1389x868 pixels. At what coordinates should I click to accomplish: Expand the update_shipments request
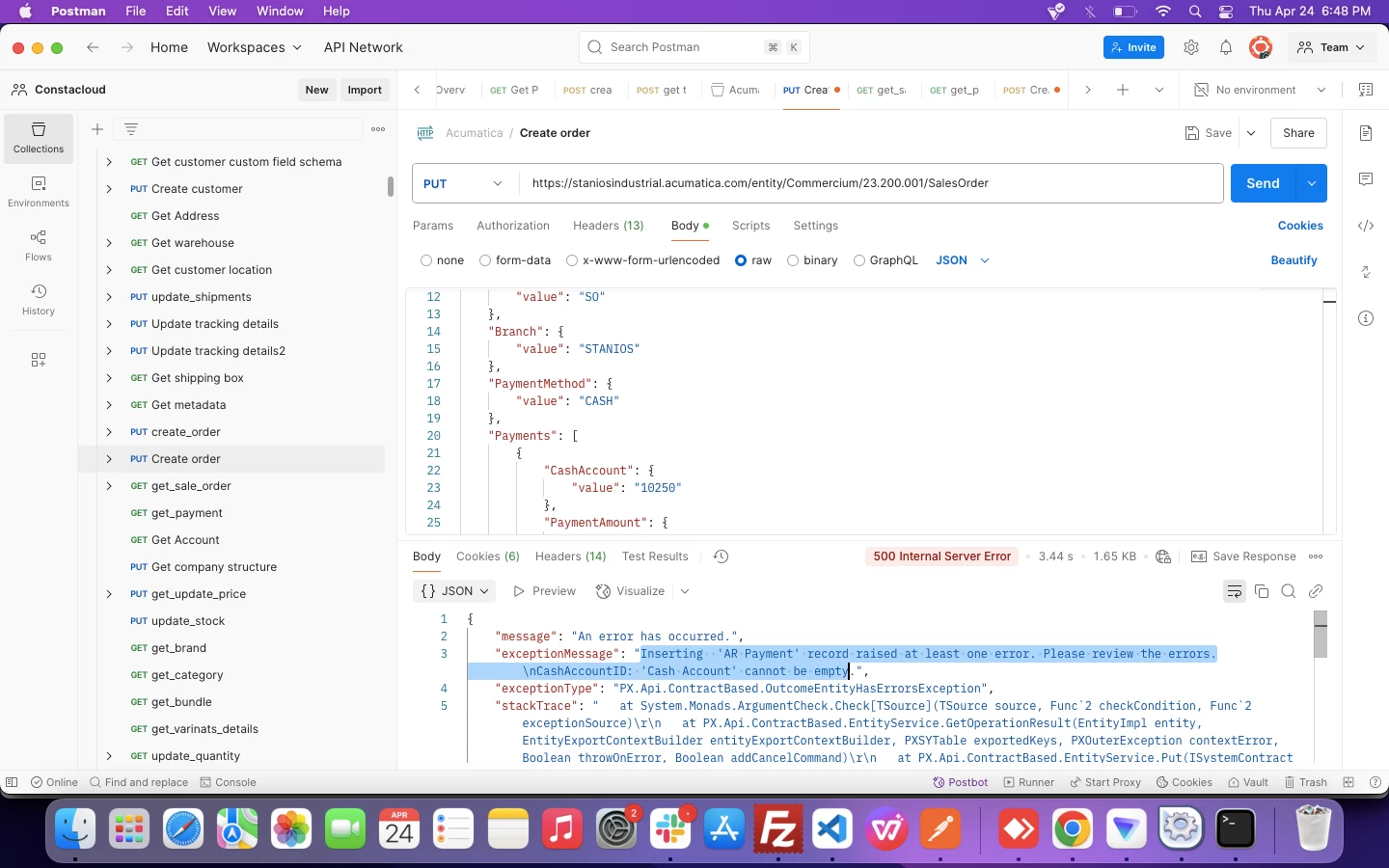[x=109, y=297]
